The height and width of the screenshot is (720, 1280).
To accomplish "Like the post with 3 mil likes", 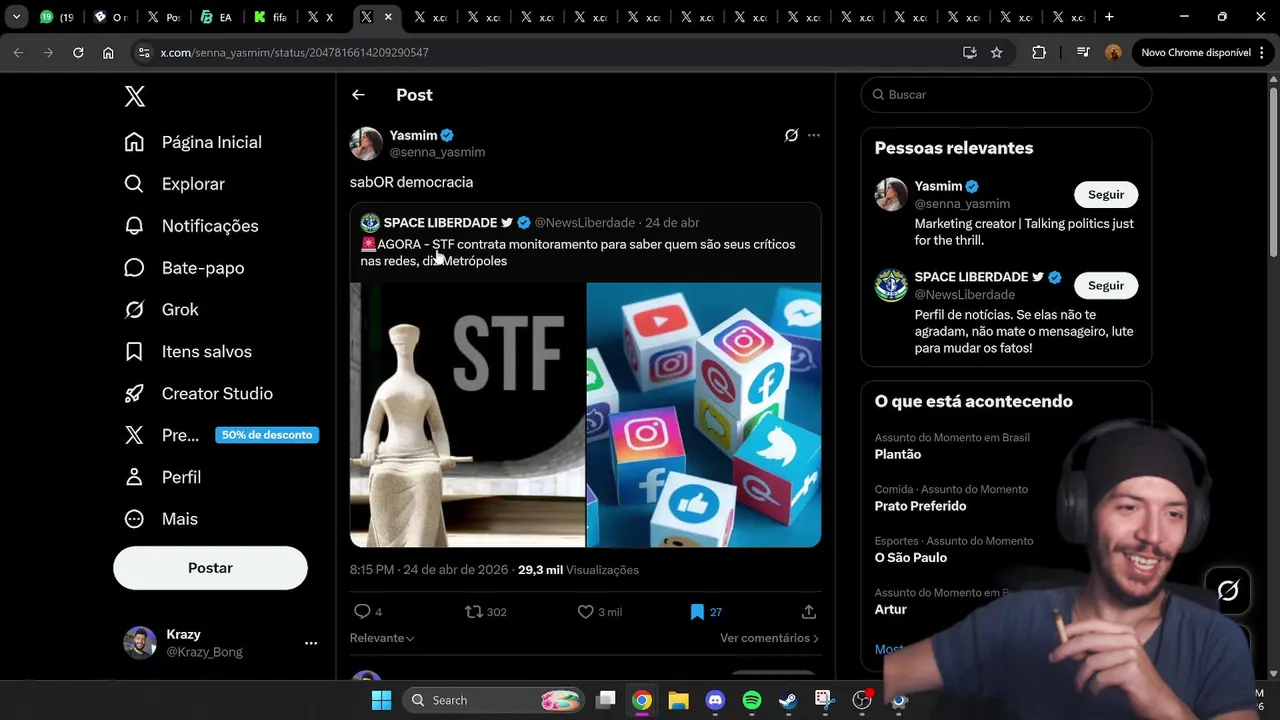I will click(599, 611).
